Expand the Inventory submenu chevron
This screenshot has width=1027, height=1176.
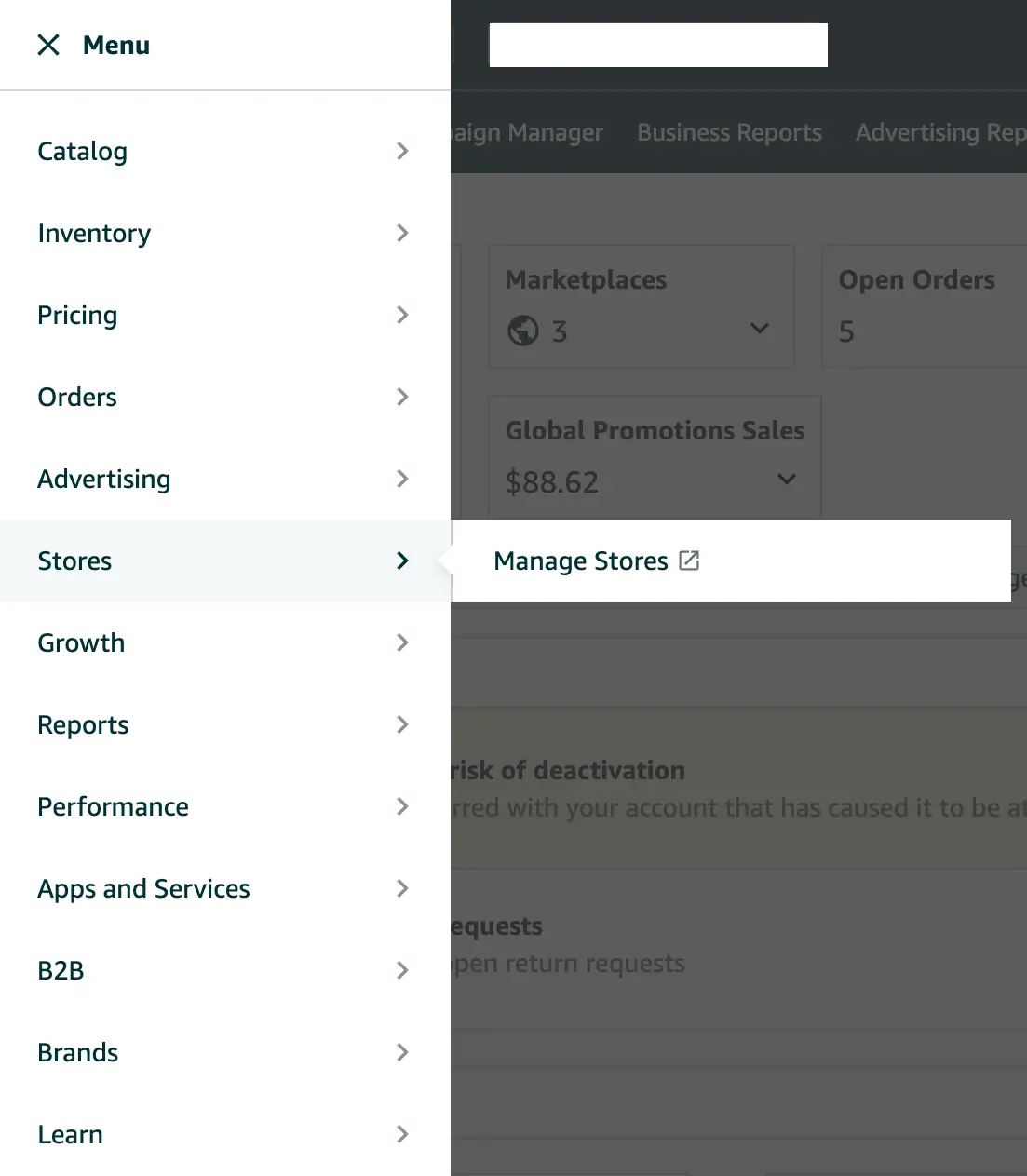(x=402, y=233)
